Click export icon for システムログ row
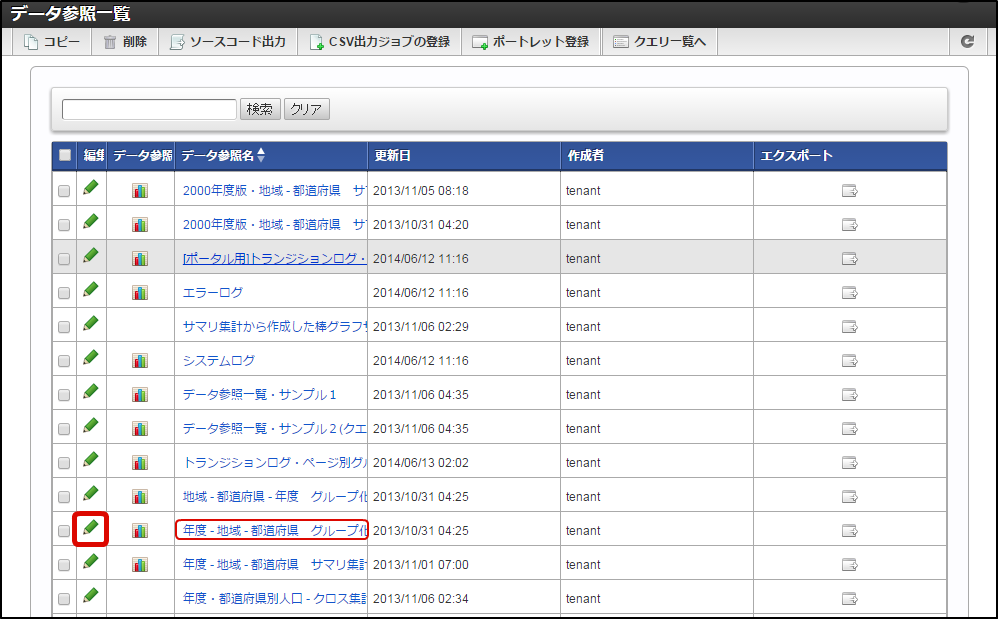 point(849,361)
